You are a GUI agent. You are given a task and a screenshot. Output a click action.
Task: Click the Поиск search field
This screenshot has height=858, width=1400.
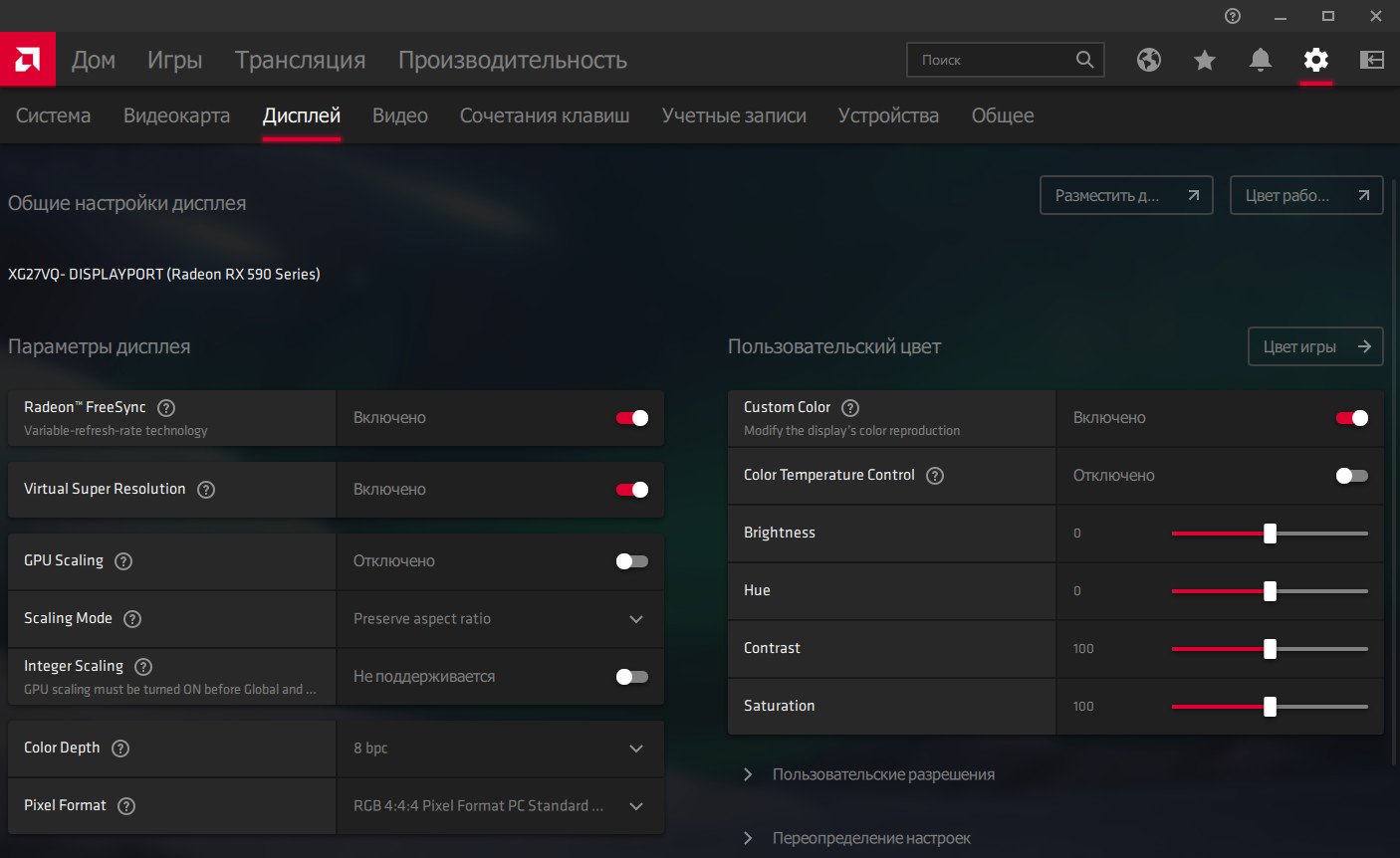992,60
